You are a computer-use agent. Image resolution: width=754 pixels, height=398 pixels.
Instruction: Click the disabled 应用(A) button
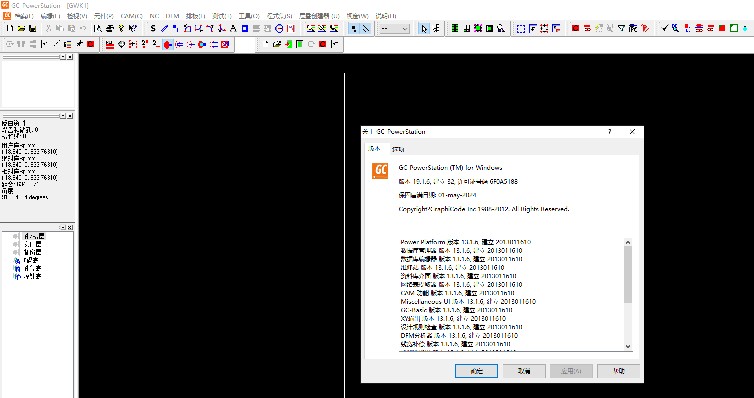point(572,371)
